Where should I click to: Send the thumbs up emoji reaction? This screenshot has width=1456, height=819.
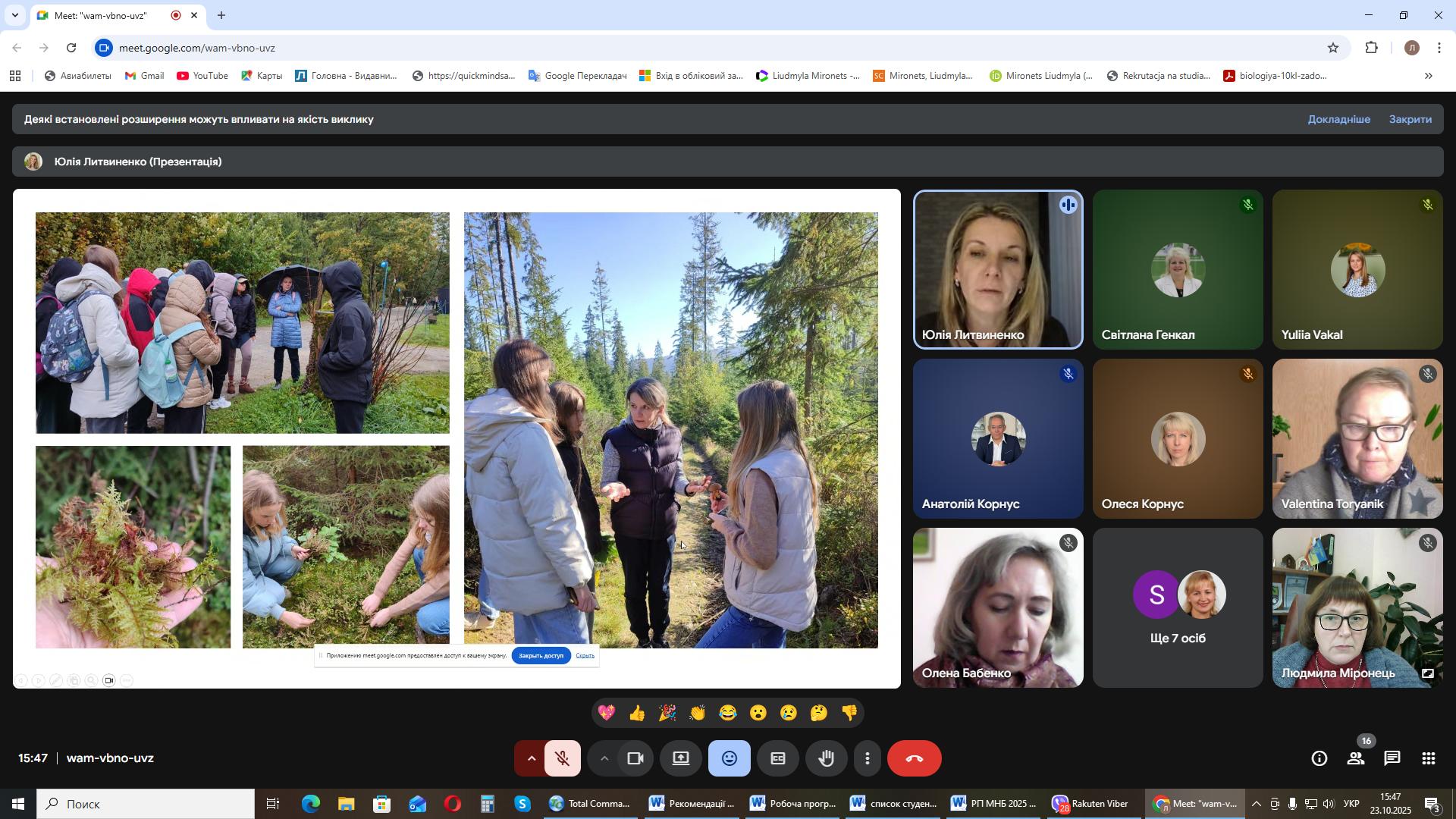tap(636, 714)
